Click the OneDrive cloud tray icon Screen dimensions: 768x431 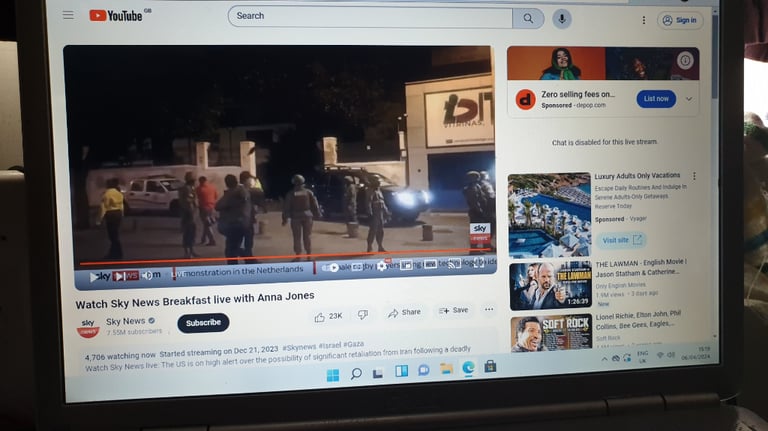[616, 358]
